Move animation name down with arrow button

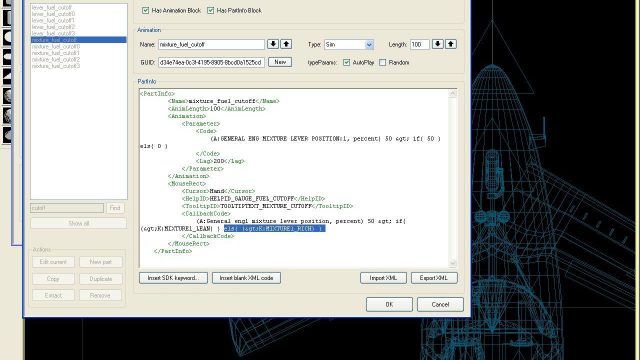[x=273, y=44]
